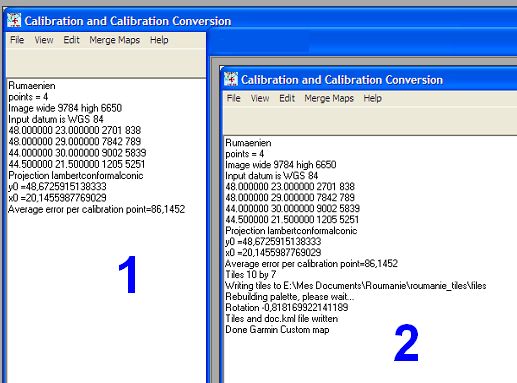Open the Help menu in the back window
The image size is (517, 383).
click(159, 40)
